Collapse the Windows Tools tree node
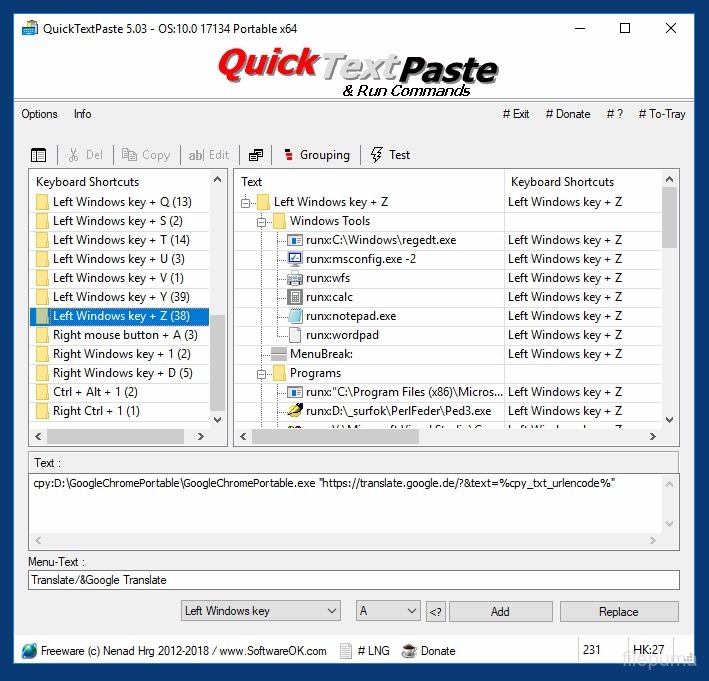 pos(262,221)
